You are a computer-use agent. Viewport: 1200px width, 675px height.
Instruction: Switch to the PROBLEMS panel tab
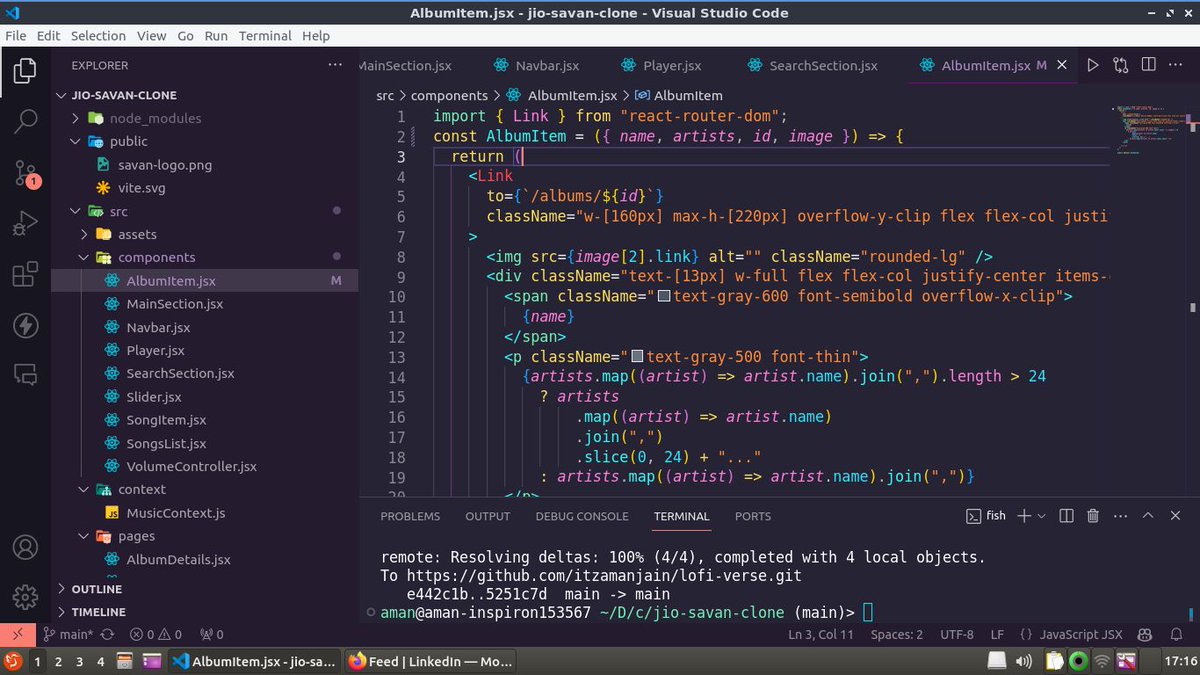tap(410, 516)
